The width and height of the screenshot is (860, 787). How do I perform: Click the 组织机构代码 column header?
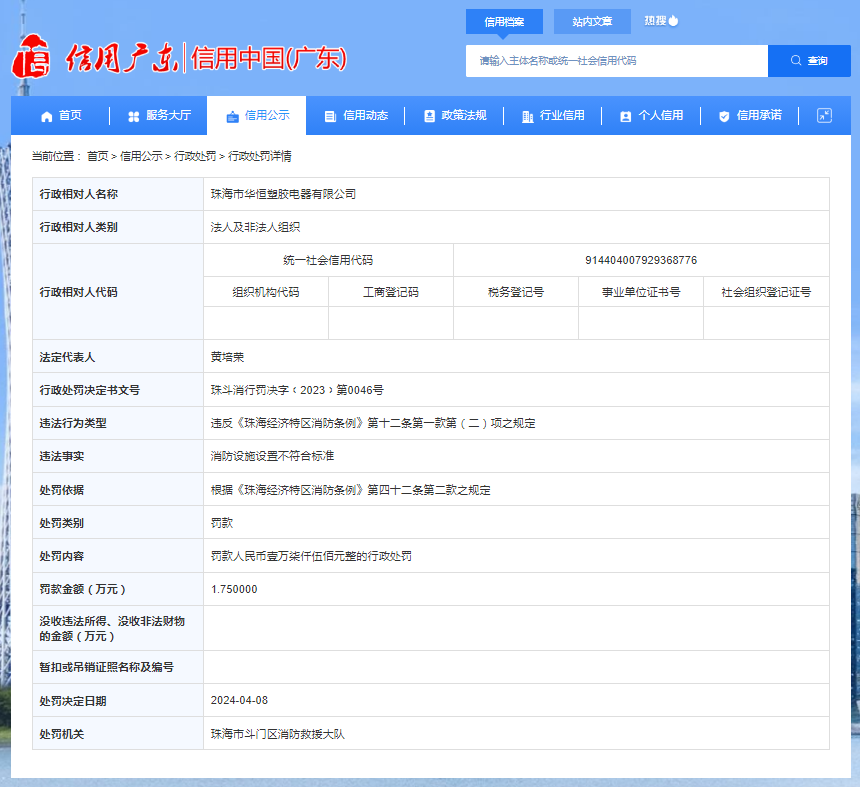click(266, 292)
